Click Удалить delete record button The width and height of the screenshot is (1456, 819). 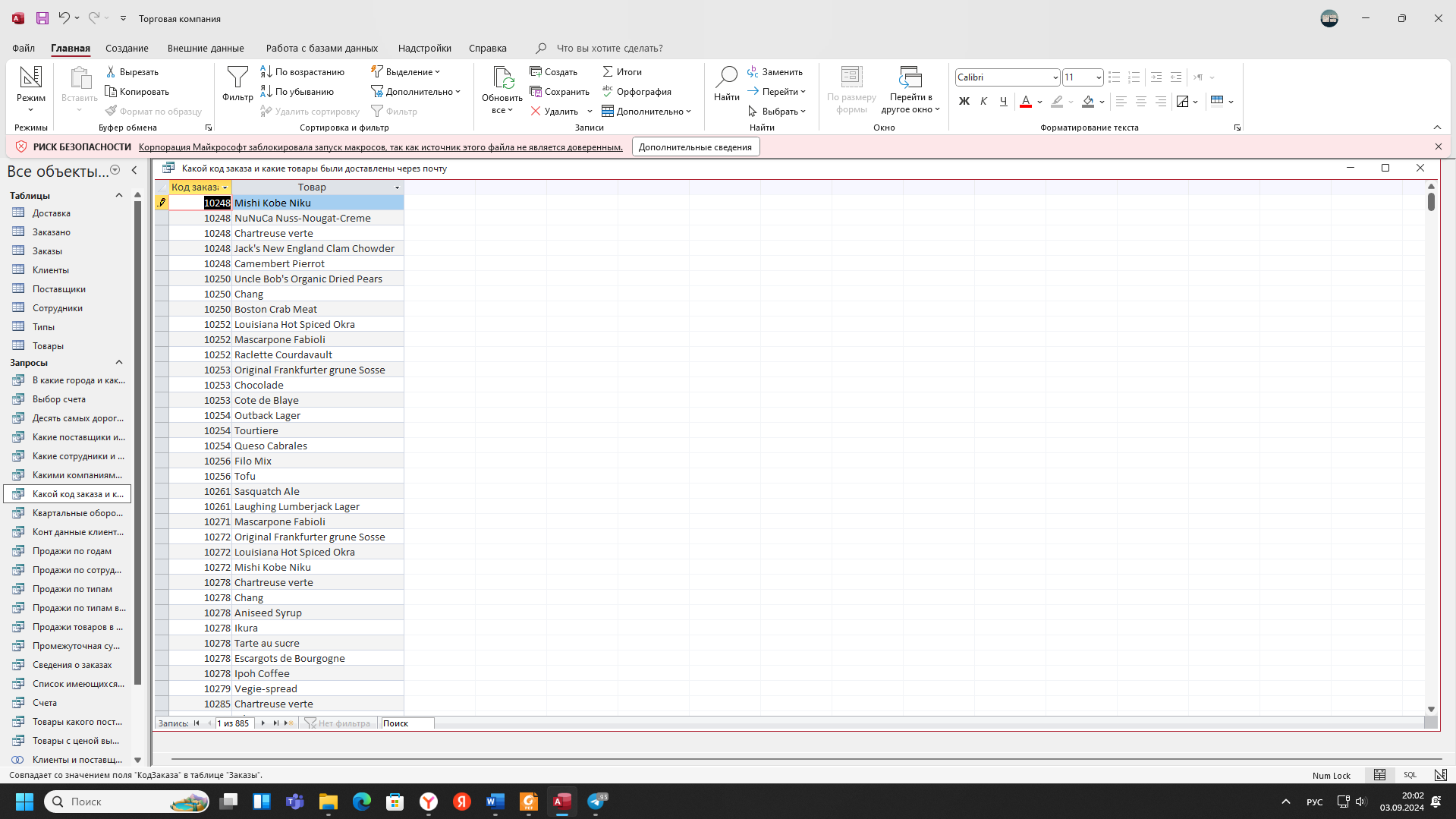(x=555, y=112)
